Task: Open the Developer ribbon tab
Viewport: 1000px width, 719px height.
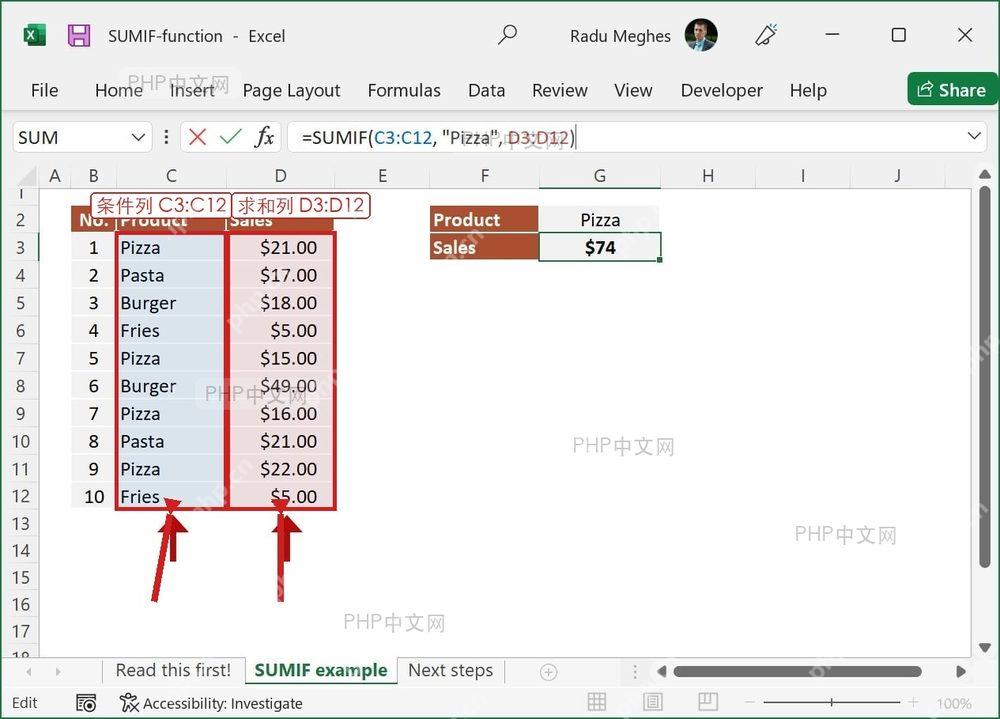Action: 721,91
